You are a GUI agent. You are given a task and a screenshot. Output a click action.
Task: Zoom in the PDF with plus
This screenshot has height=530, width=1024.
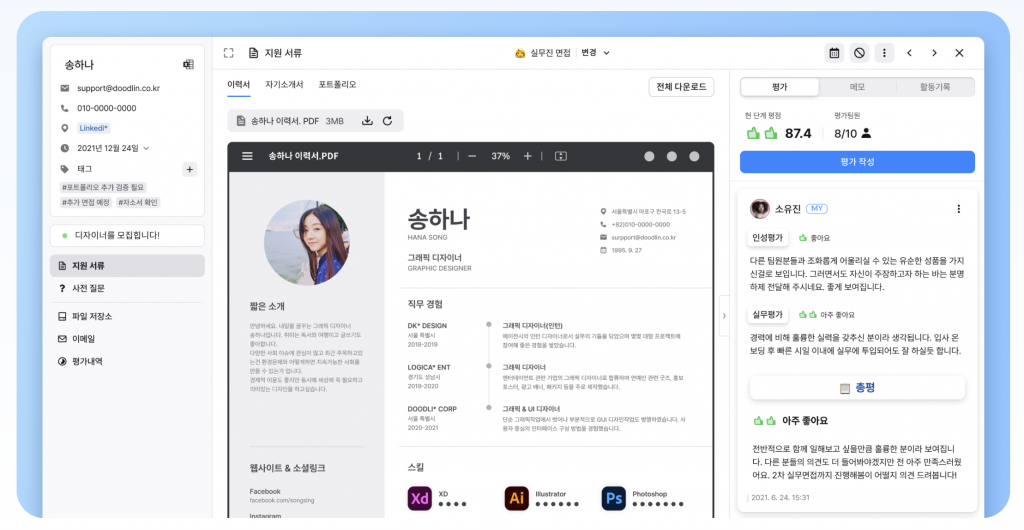click(528, 156)
